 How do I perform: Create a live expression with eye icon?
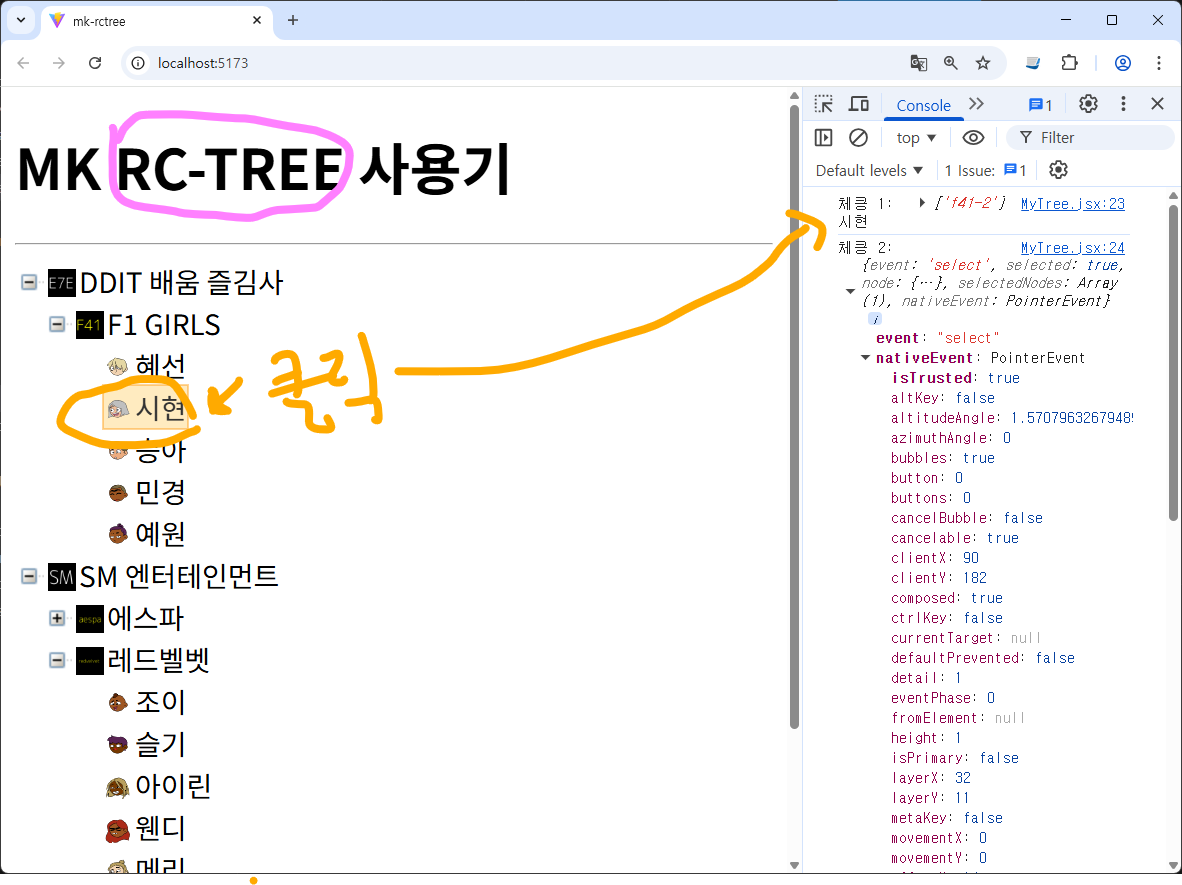(x=973, y=137)
